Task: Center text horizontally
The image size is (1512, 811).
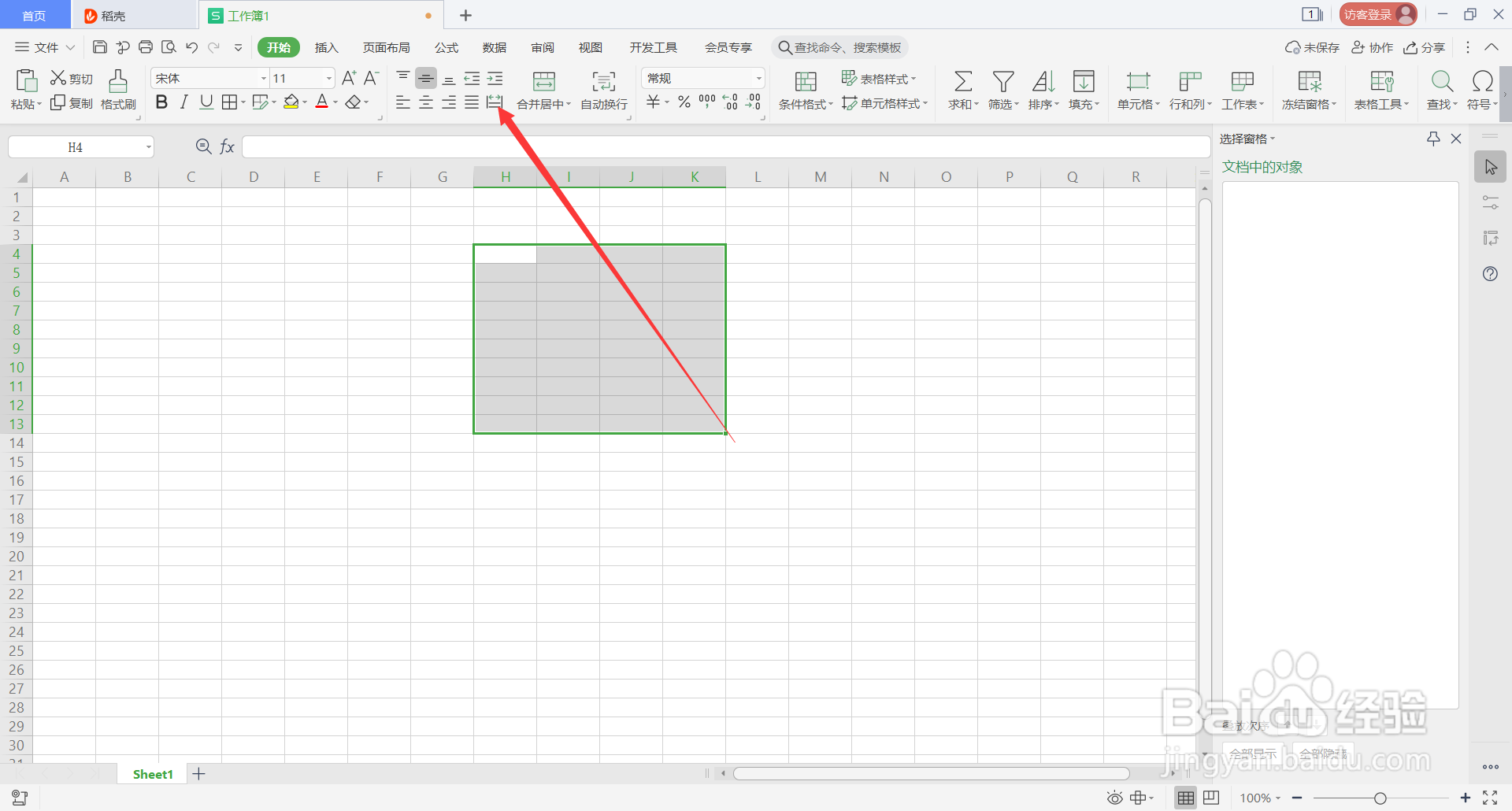Action: (x=426, y=102)
